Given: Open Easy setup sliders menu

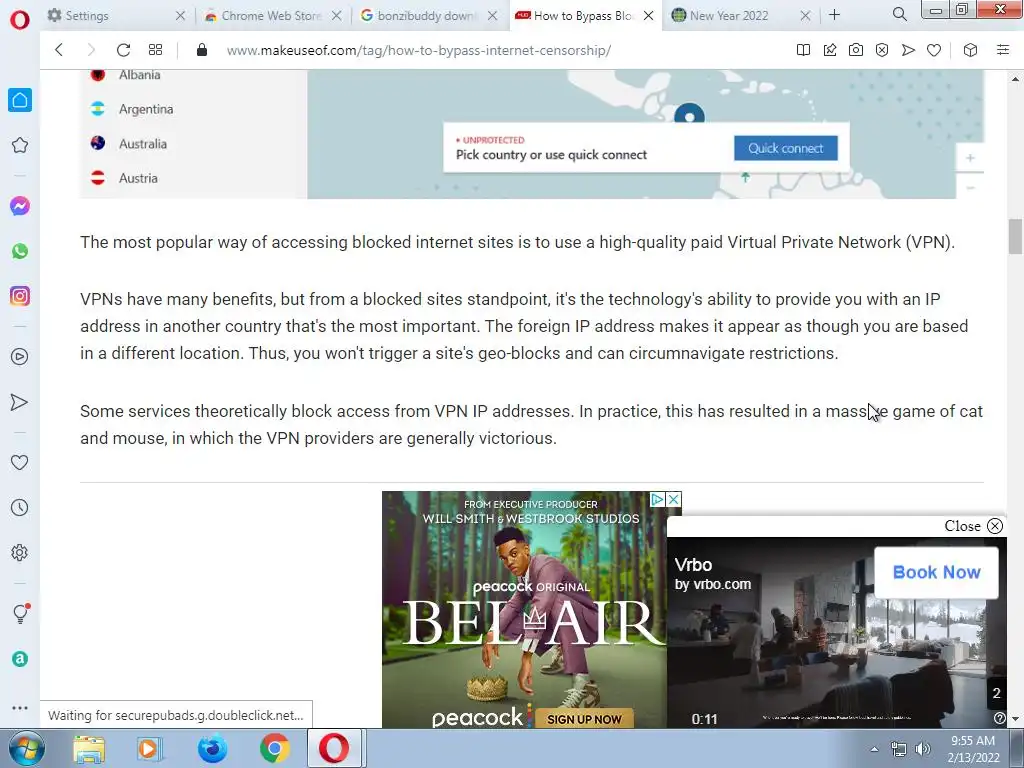Looking at the screenshot, I should 1003,50.
